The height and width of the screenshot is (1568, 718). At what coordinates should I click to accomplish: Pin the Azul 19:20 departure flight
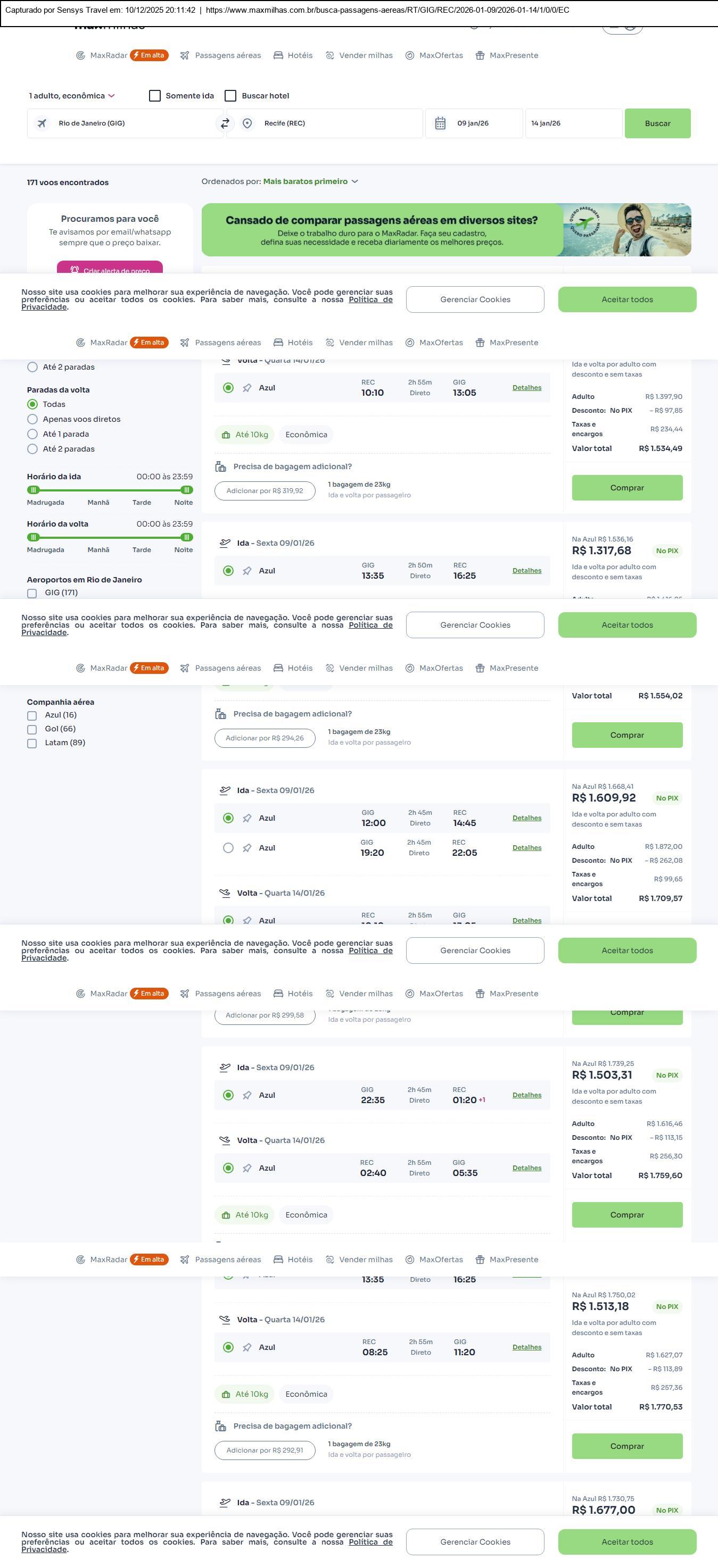point(247,848)
